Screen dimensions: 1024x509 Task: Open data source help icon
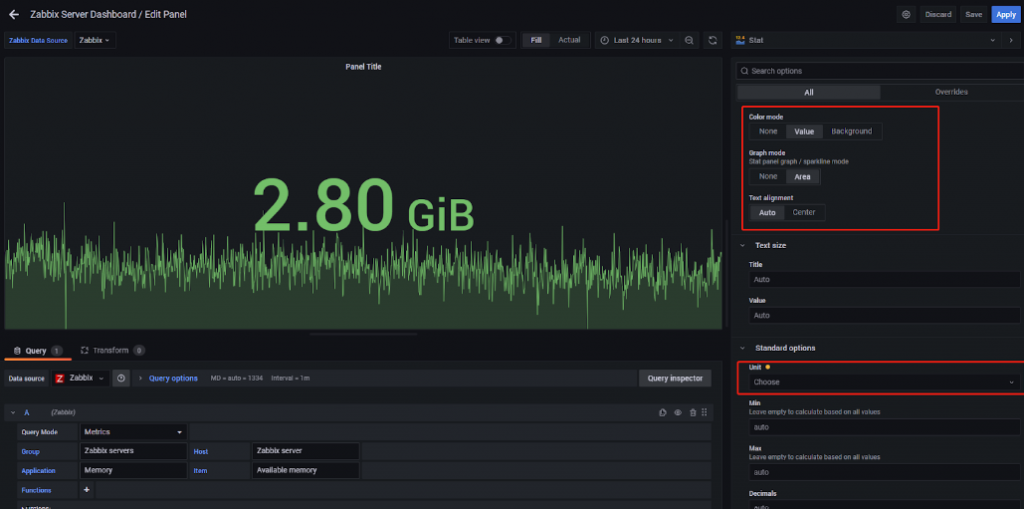click(x=121, y=378)
